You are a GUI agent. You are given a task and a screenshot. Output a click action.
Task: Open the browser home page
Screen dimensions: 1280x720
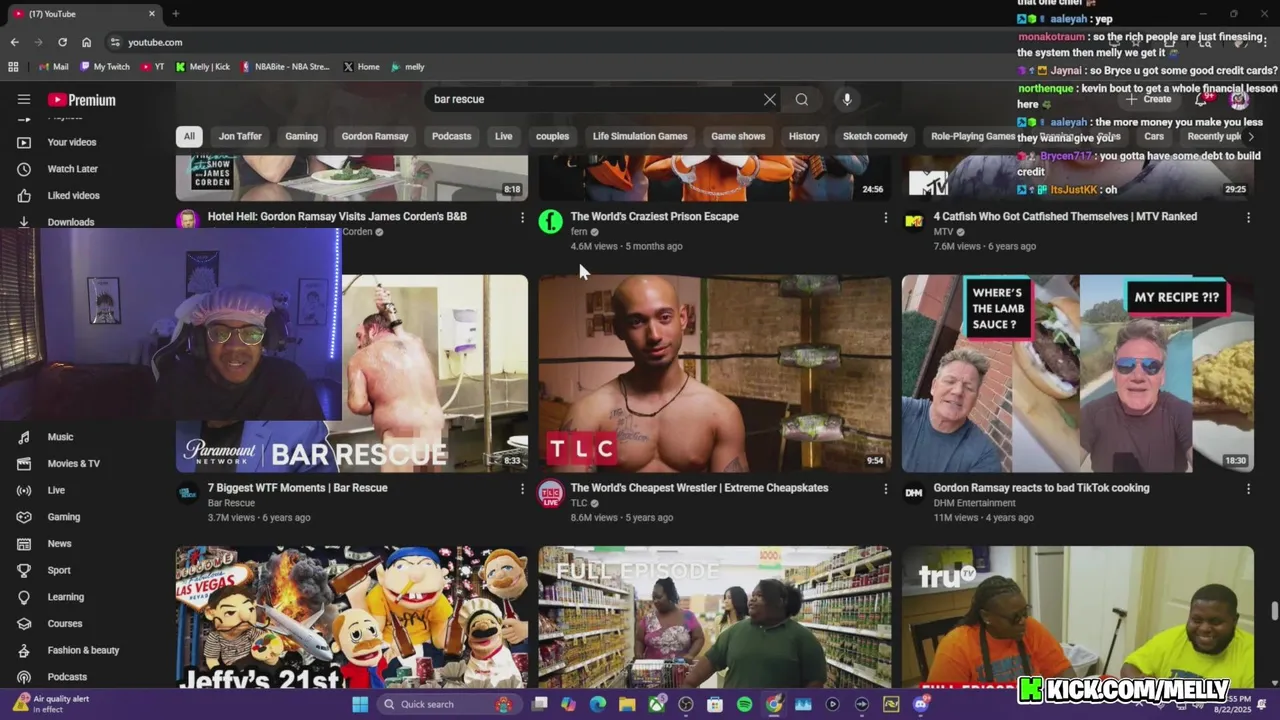[86, 42]
